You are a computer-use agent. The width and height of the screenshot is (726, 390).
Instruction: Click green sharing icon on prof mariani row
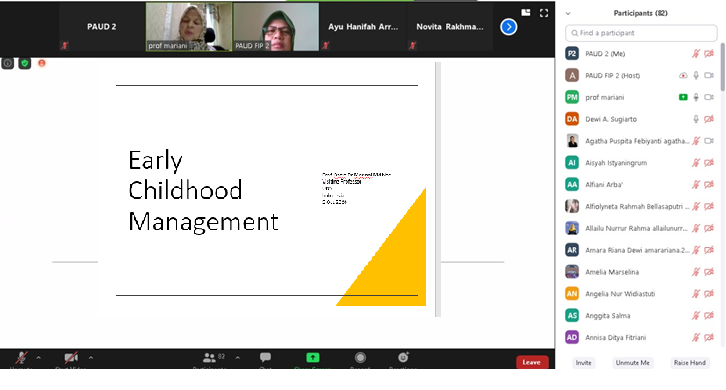tap(683, 97)
